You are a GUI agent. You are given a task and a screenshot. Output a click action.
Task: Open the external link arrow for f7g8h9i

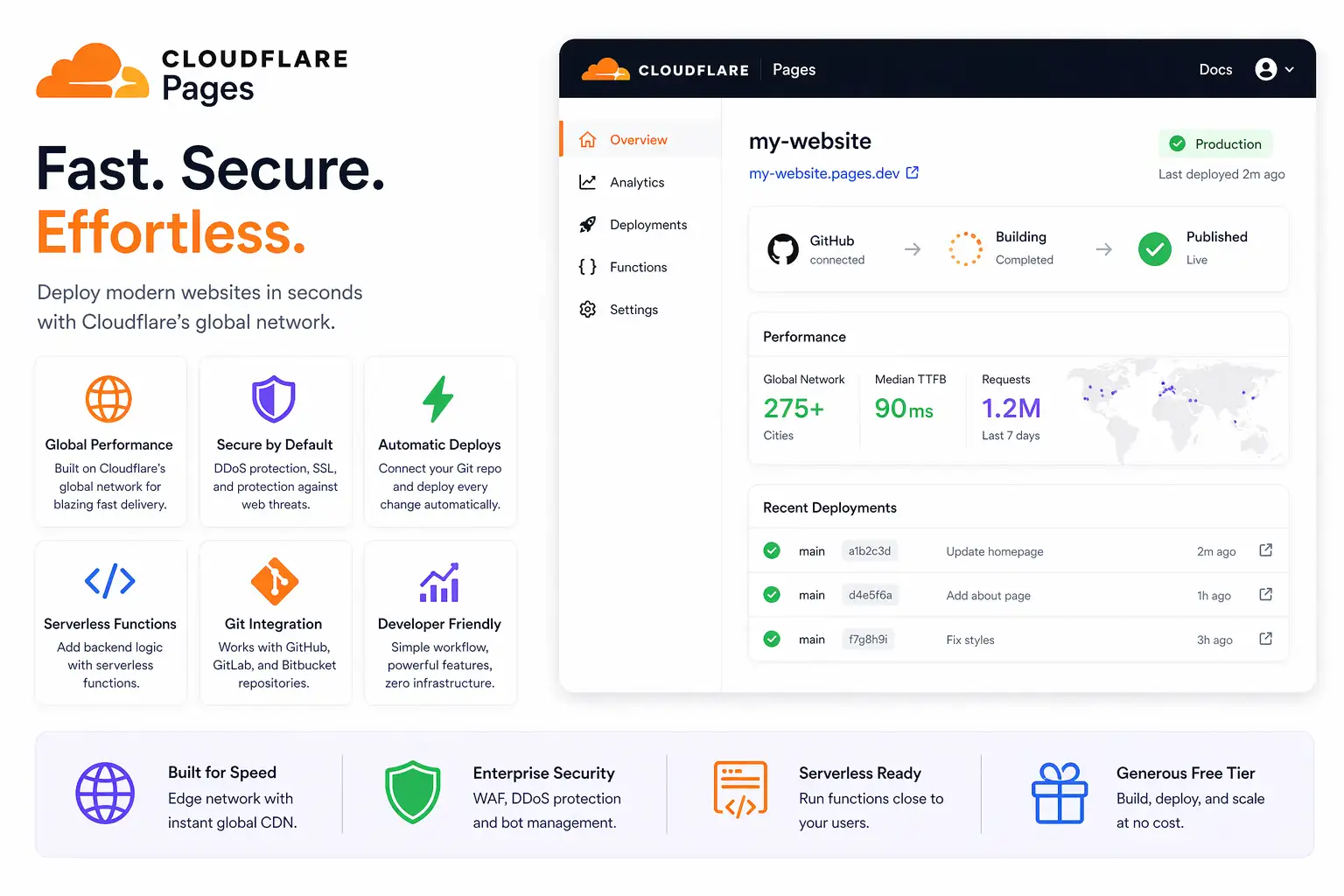[x=1265, y=639]
